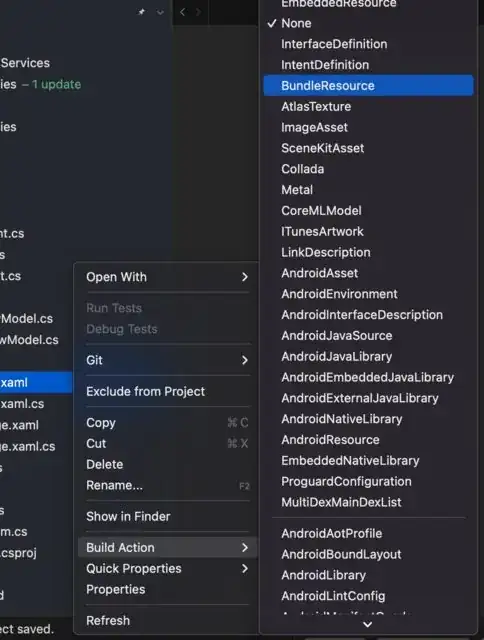Open the Git submenu

(167, 360)
